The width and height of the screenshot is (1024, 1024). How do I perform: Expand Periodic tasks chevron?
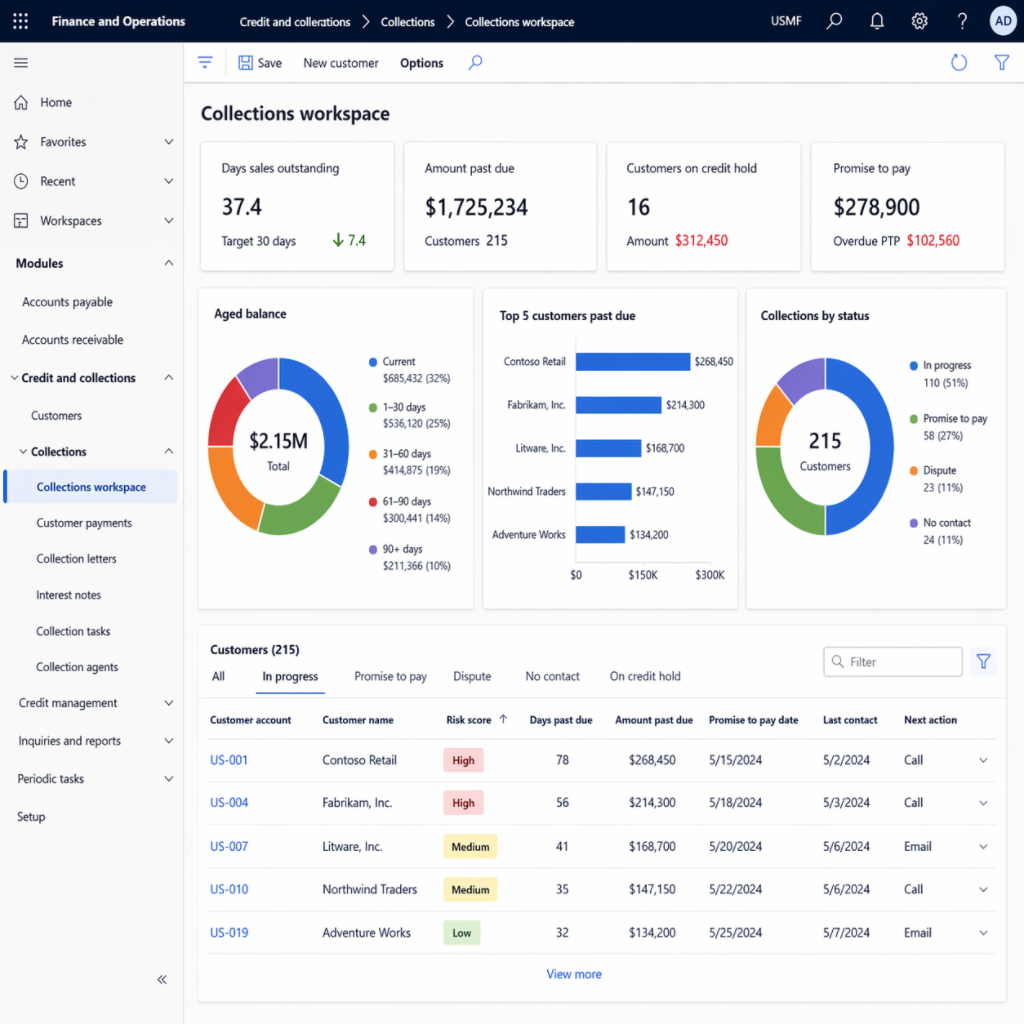(x=168, y=778)
